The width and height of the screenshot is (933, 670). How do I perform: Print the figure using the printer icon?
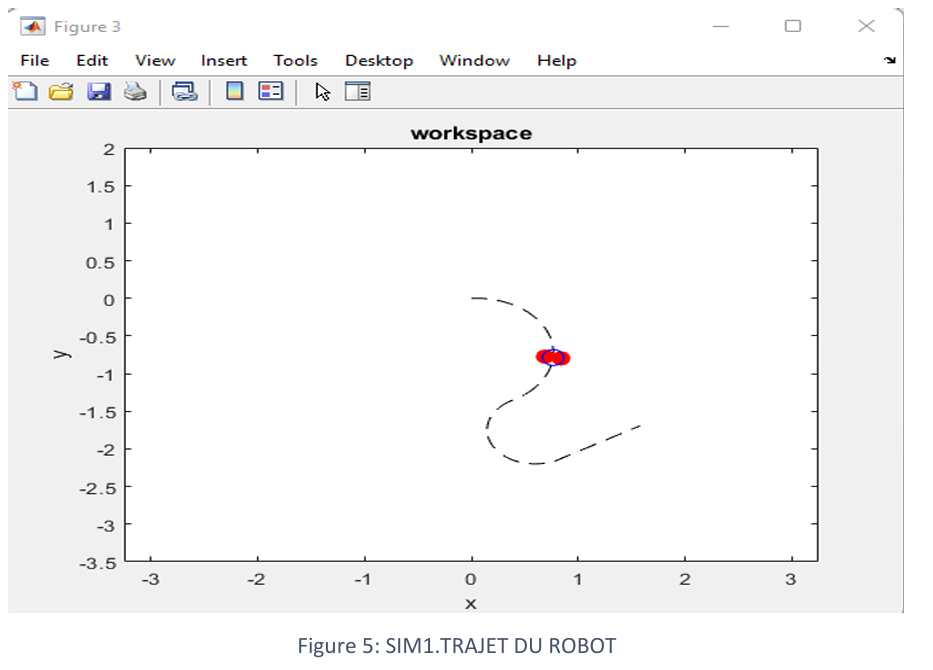tap(135, 92)
